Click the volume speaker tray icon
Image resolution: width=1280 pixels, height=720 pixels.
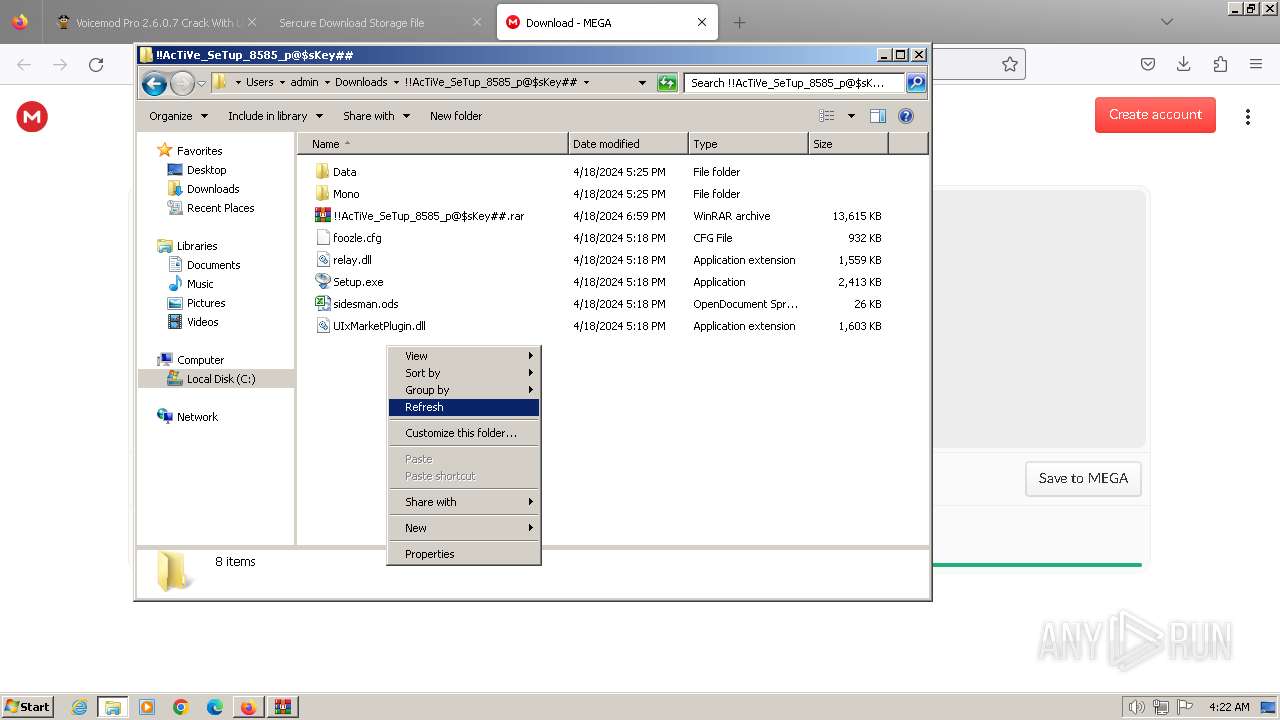pos(1137,707)
